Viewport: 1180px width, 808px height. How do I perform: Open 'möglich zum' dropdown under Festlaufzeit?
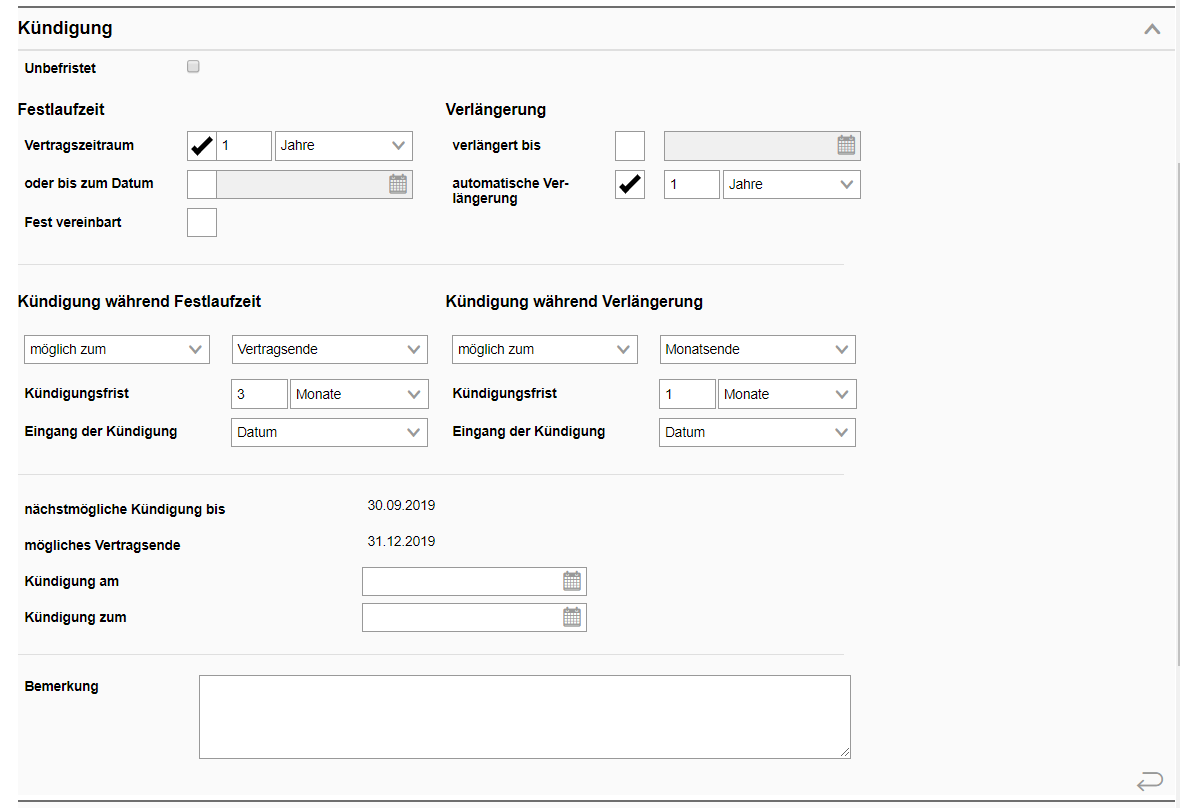(x=116, y=349)
